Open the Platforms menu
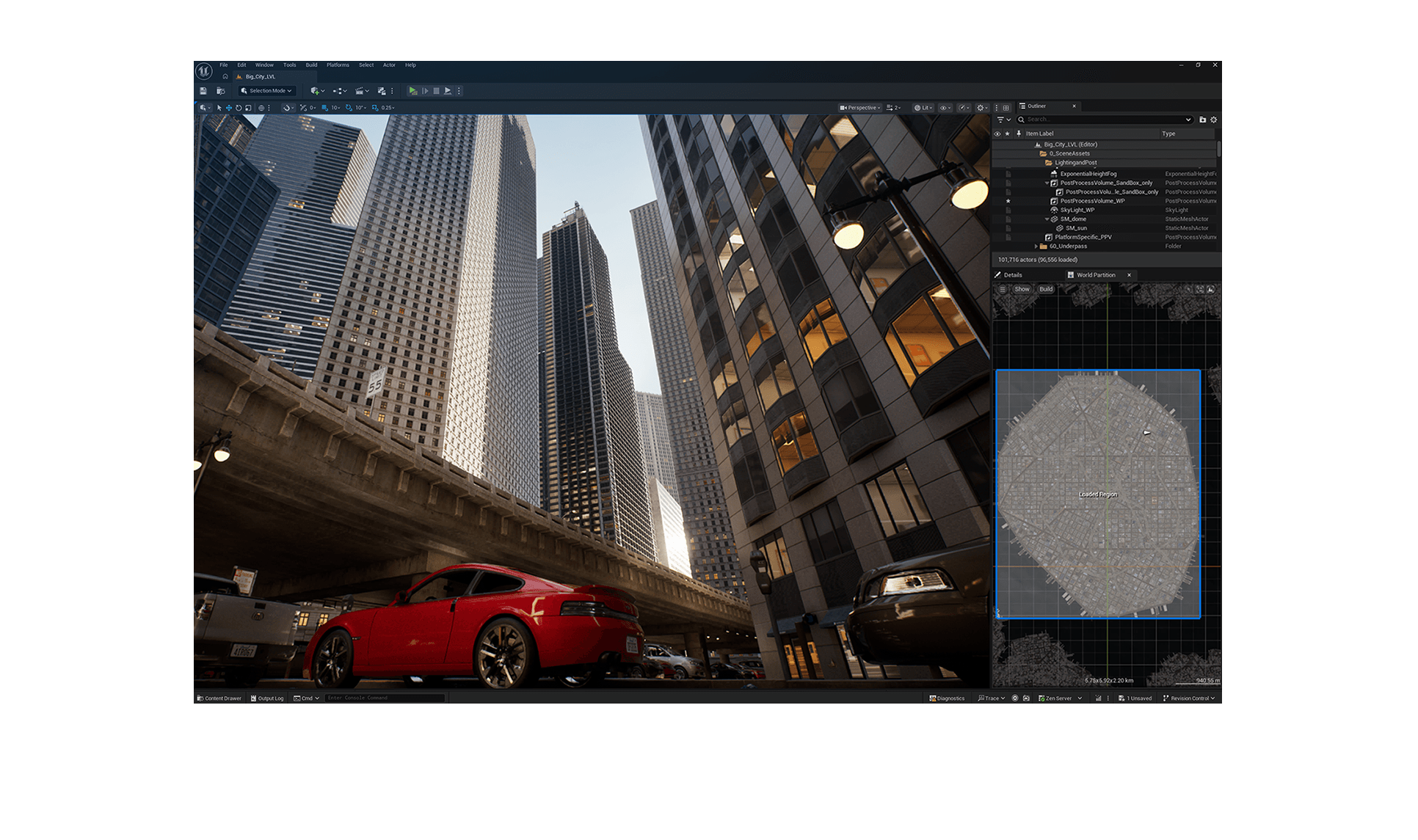 coord(338,65)
